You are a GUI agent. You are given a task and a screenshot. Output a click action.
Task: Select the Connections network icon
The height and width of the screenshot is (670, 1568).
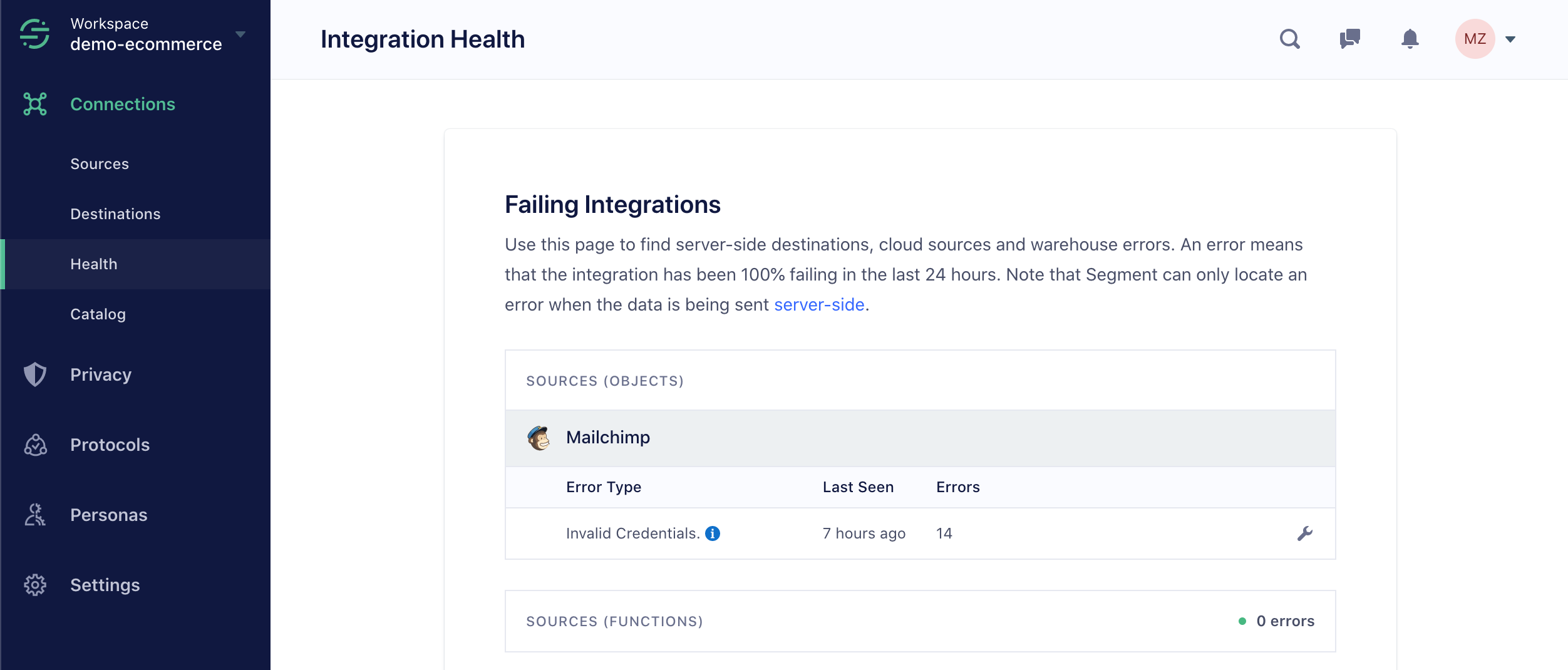click(36, 104)
